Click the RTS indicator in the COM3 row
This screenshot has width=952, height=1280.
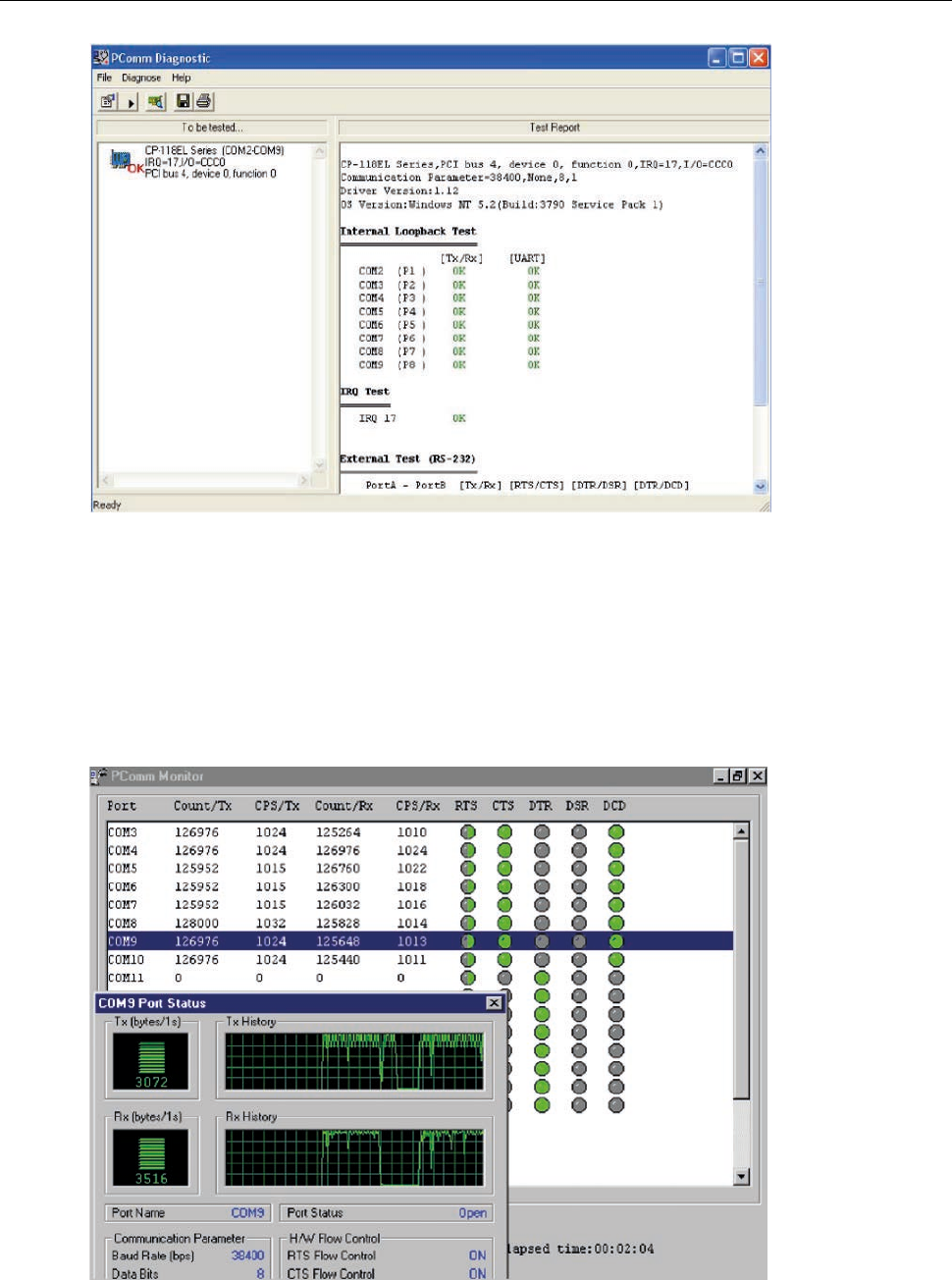pos(468,832)
